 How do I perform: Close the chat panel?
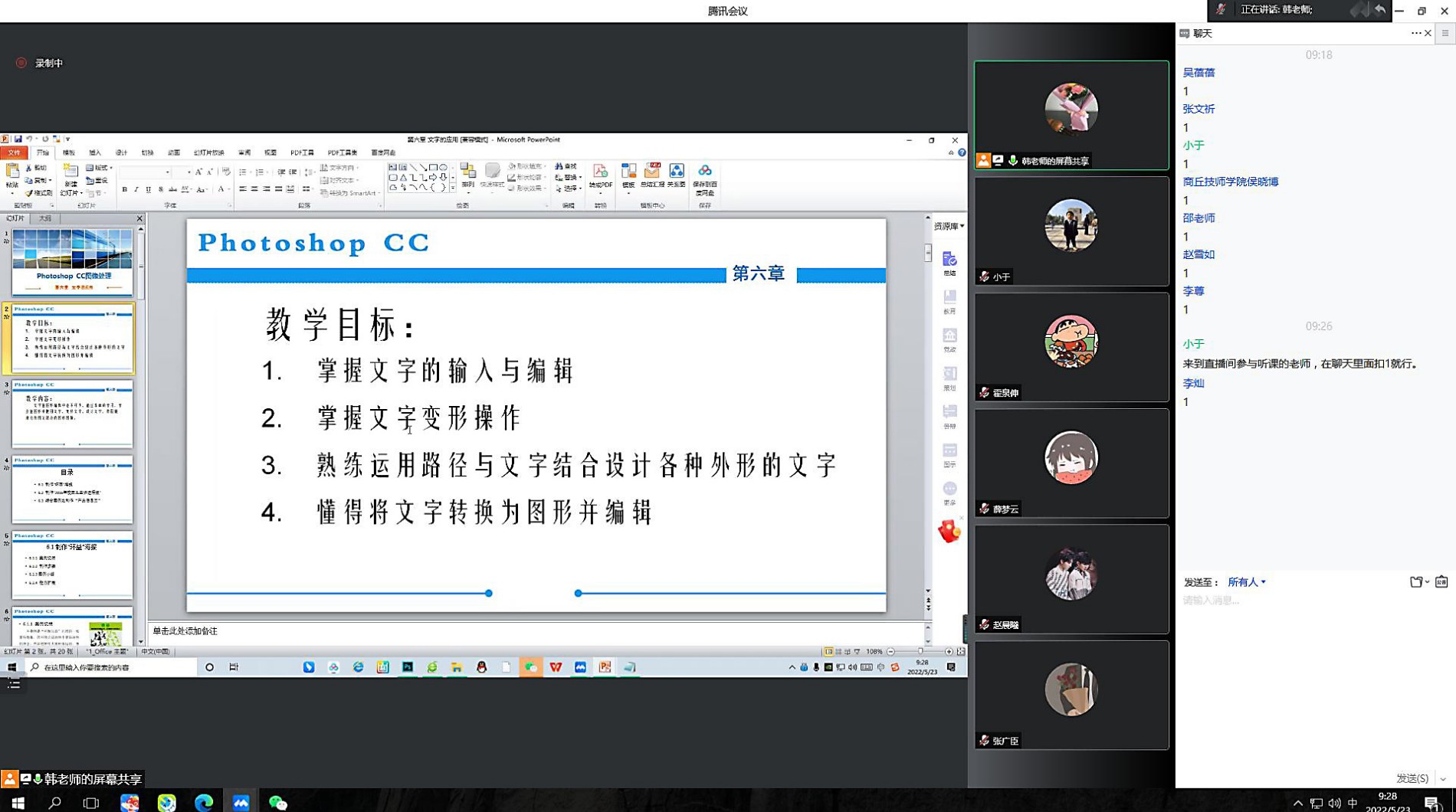[1428, 33]
